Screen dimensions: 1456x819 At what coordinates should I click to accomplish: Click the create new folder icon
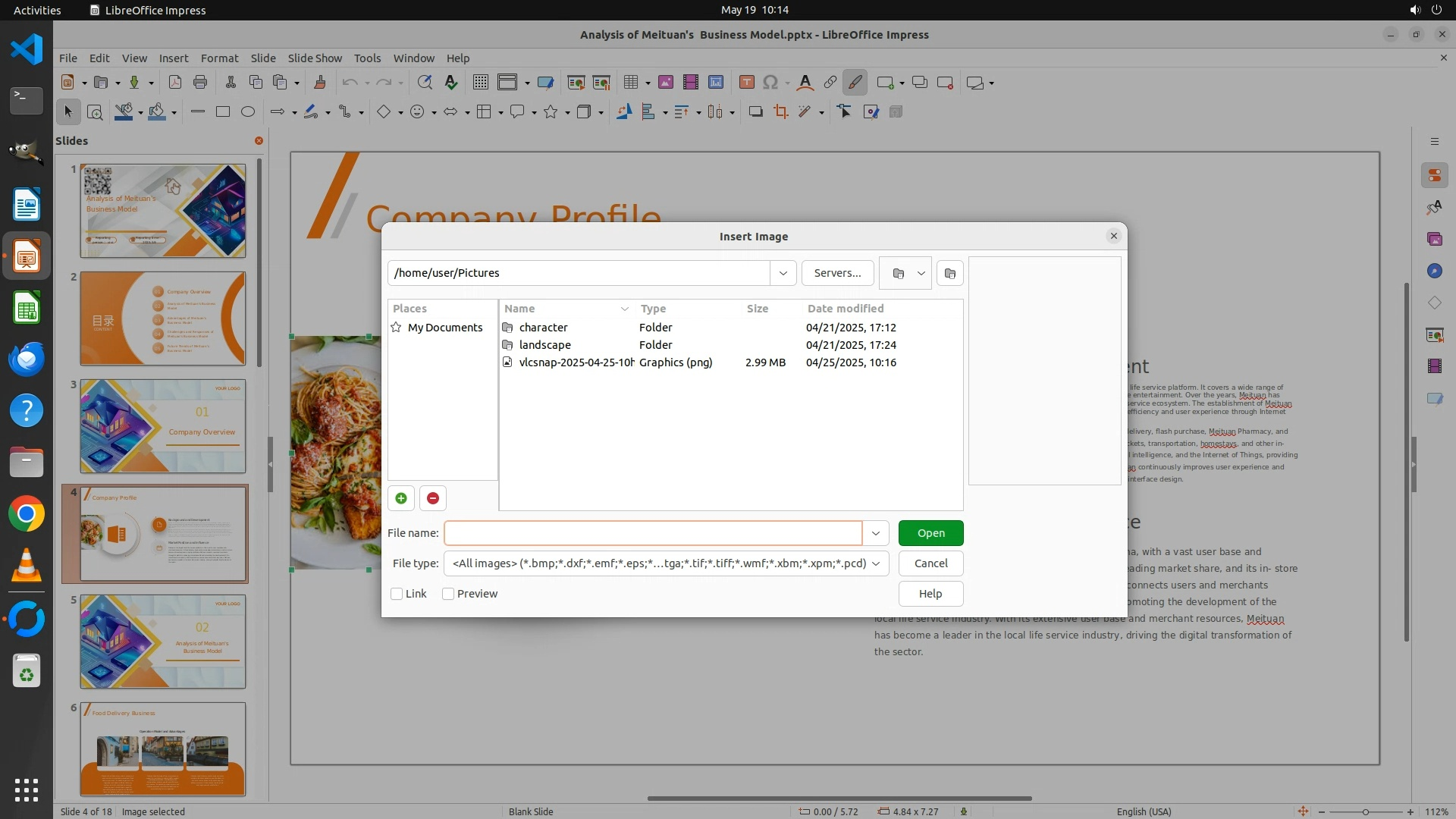pos(949,273)
